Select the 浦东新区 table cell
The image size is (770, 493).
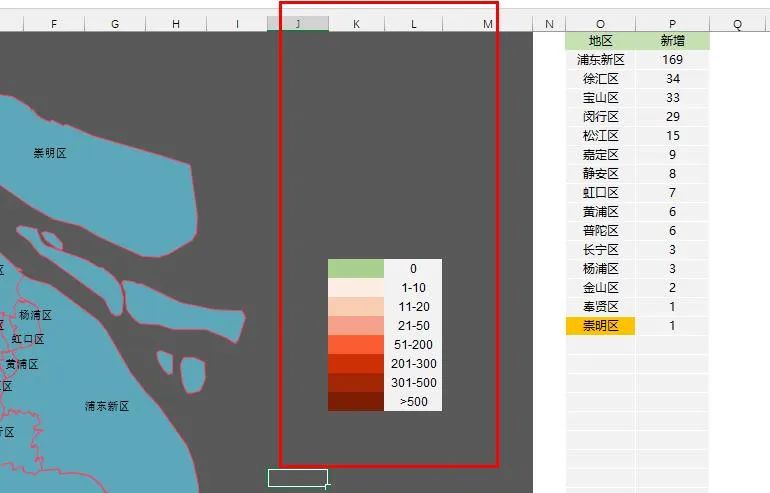[x=600, y=59]
